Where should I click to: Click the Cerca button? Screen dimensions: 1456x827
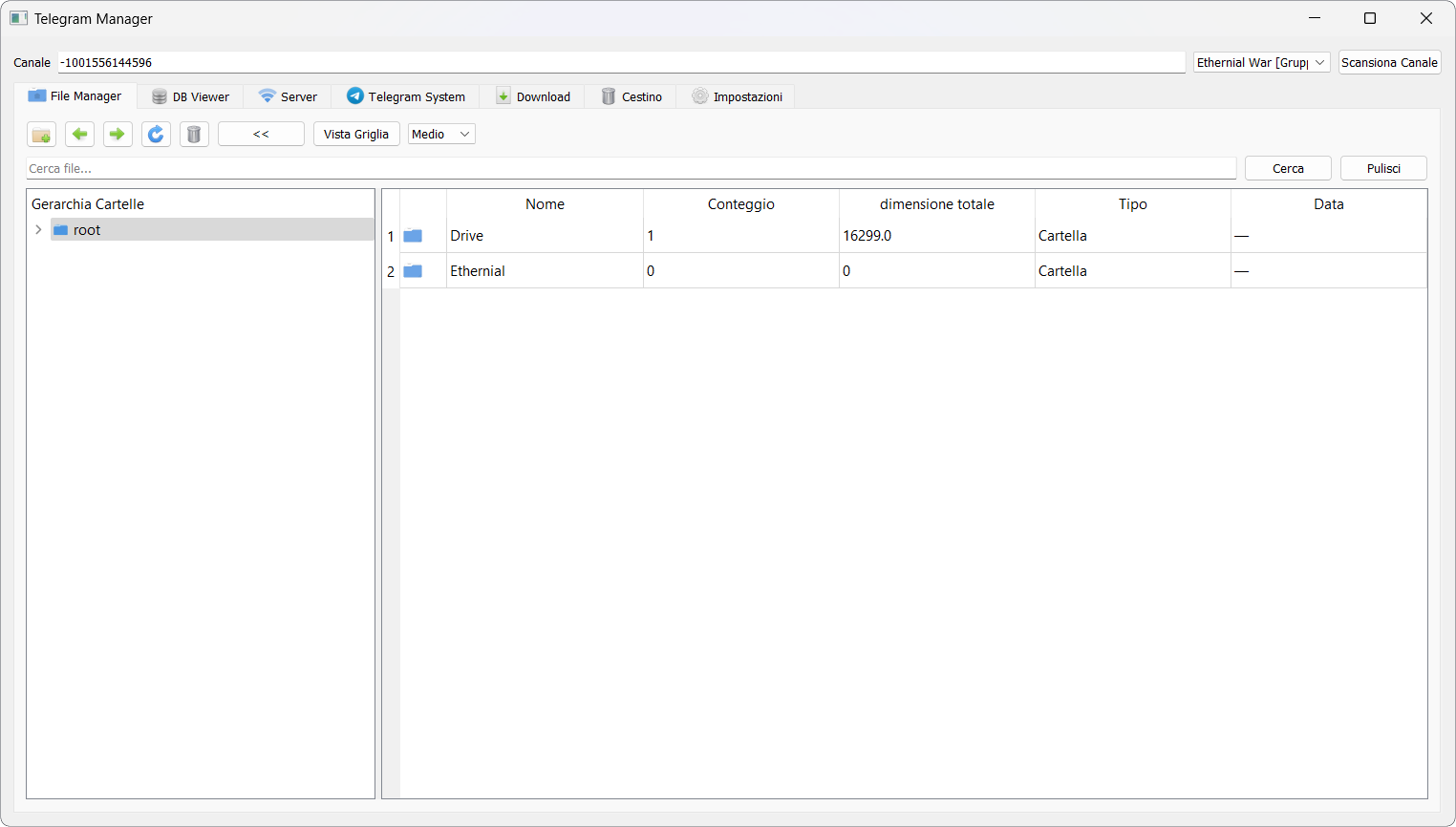point(1288,168)
